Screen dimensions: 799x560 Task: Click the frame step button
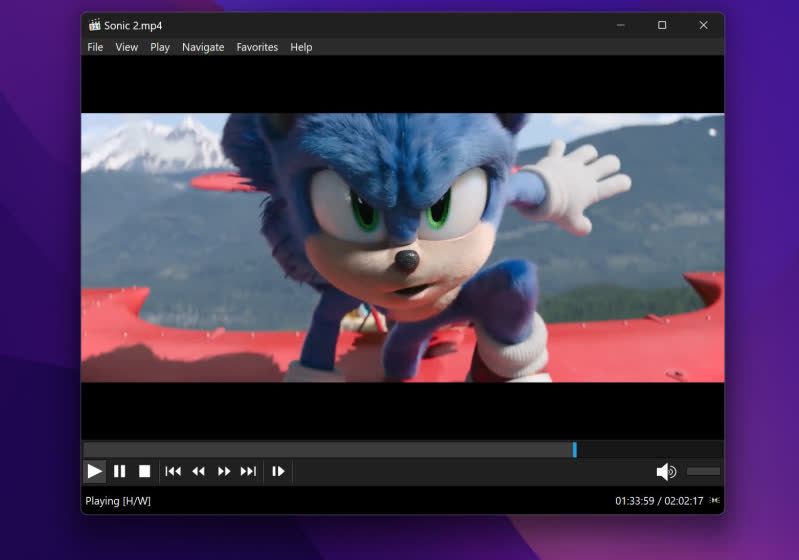coord(278,471)
